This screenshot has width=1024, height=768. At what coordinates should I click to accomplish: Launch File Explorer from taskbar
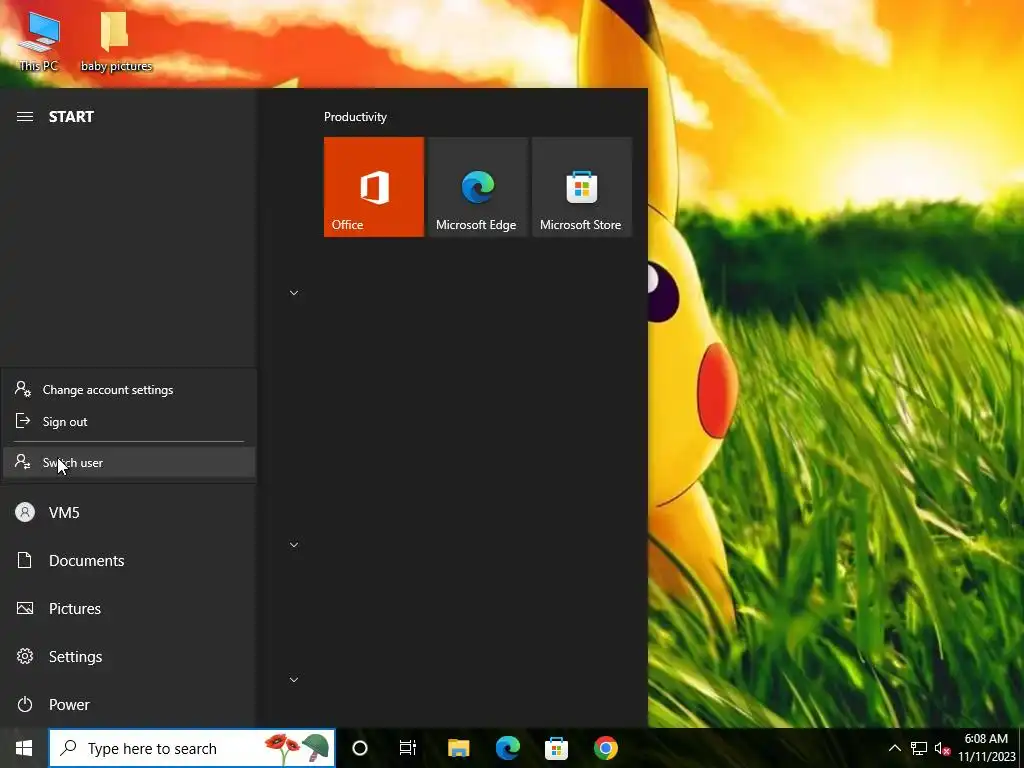[458, 748]
